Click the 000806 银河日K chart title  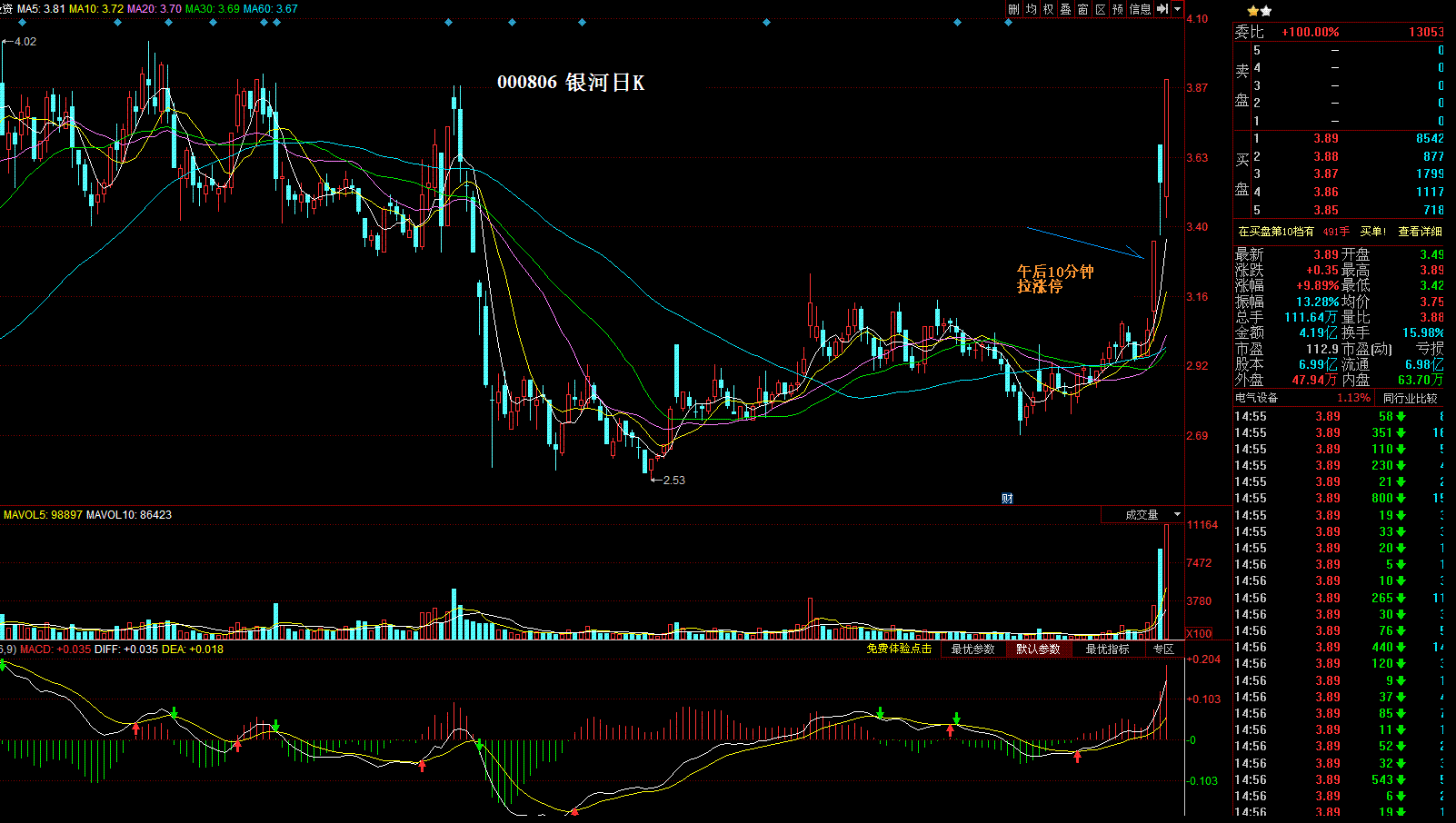(571, 83)
